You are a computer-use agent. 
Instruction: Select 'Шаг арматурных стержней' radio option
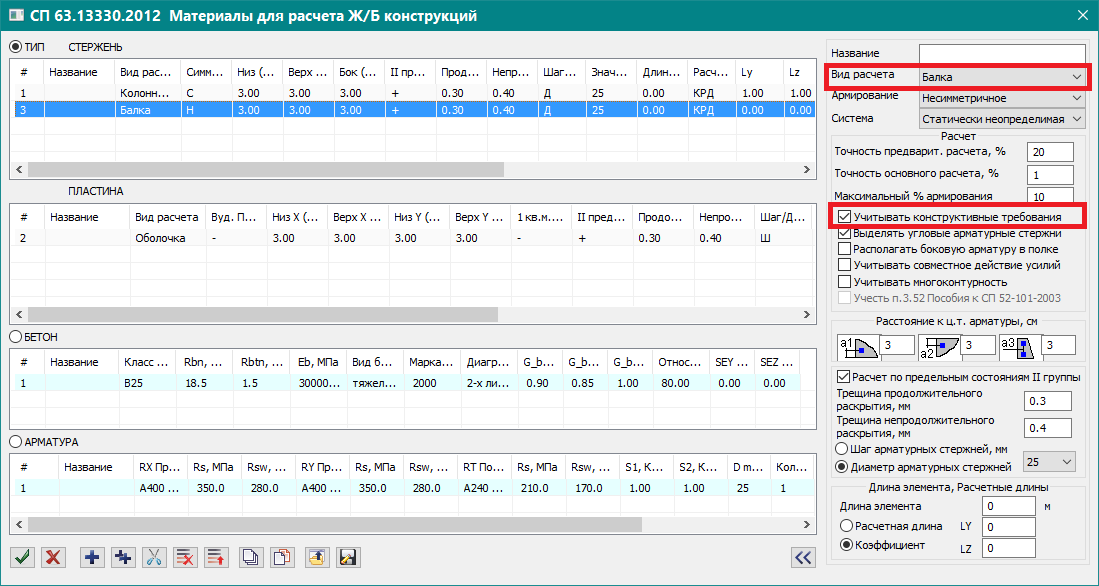842,449
